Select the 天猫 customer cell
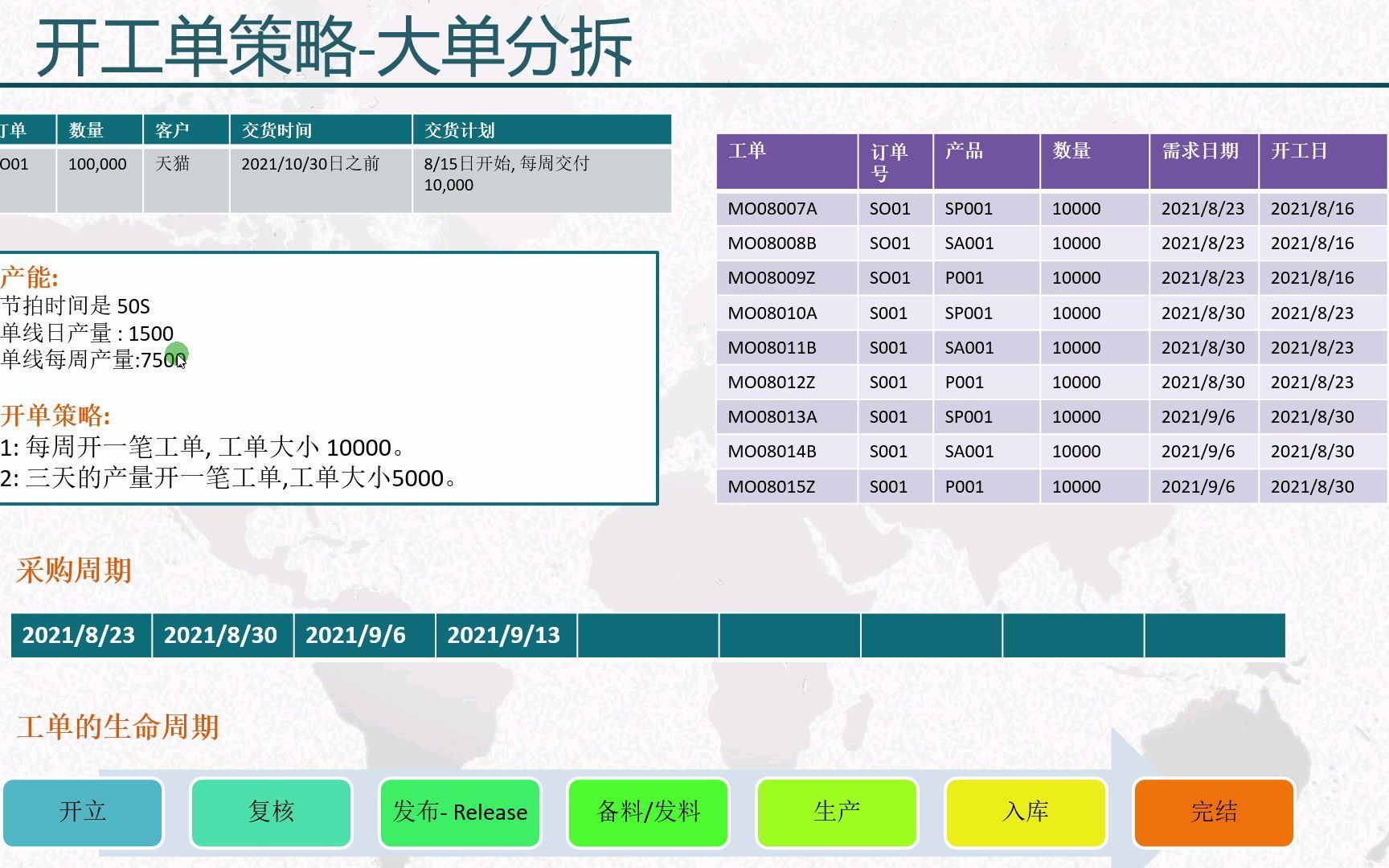 [x=186, y=180]
